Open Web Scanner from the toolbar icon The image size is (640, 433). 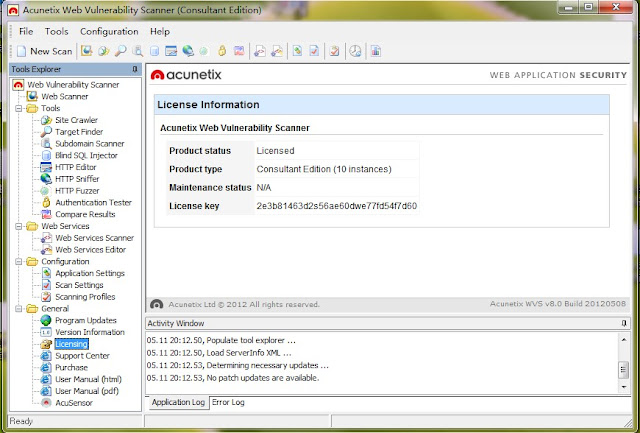[x=87, y=51]
